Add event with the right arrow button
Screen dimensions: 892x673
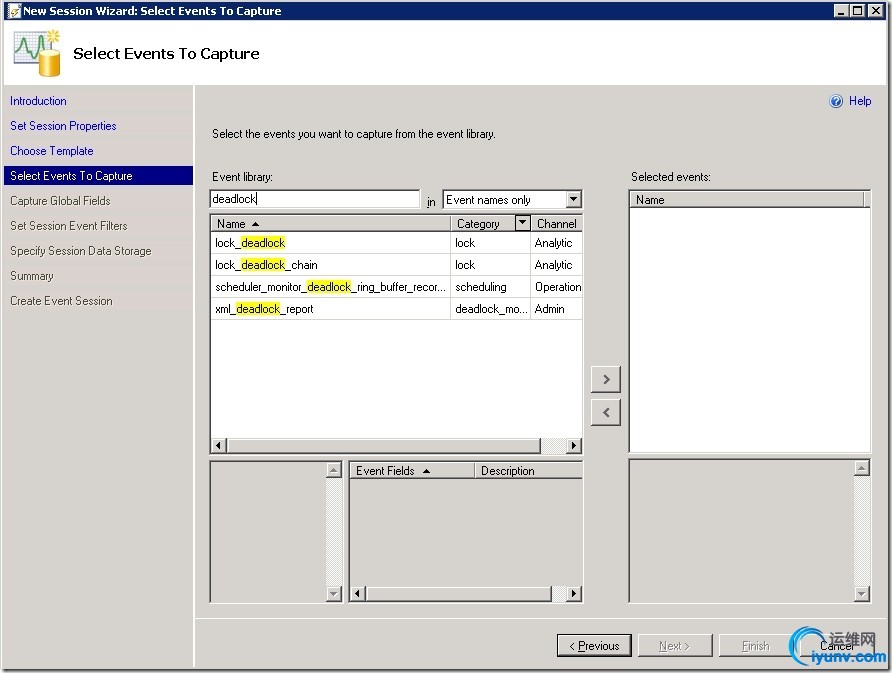coord(606,379)
